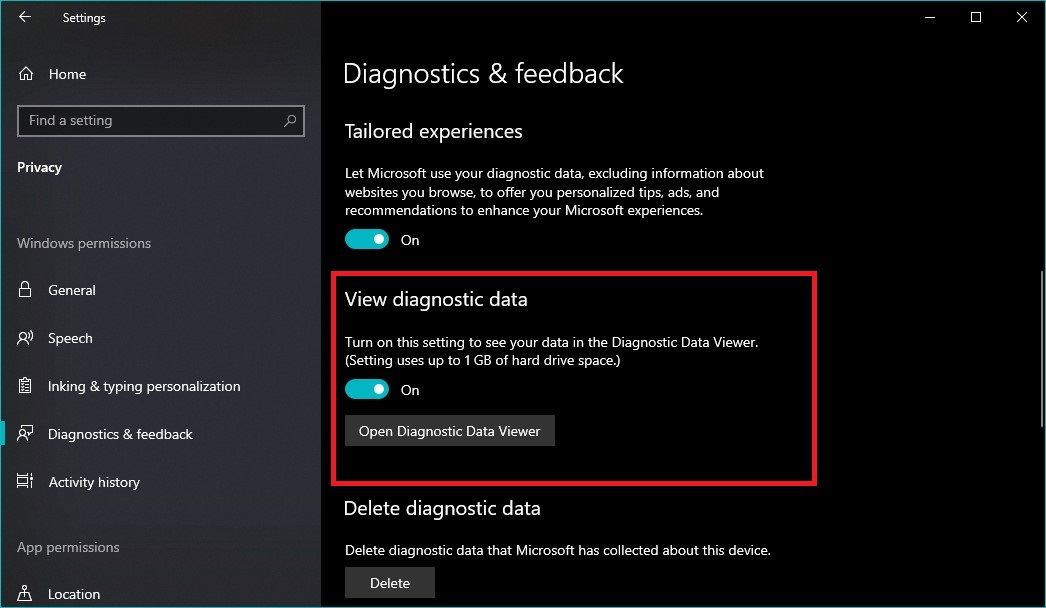Collapse the Privacy category heading
Screen dimensions: 1046x608
tap(39, 167)
